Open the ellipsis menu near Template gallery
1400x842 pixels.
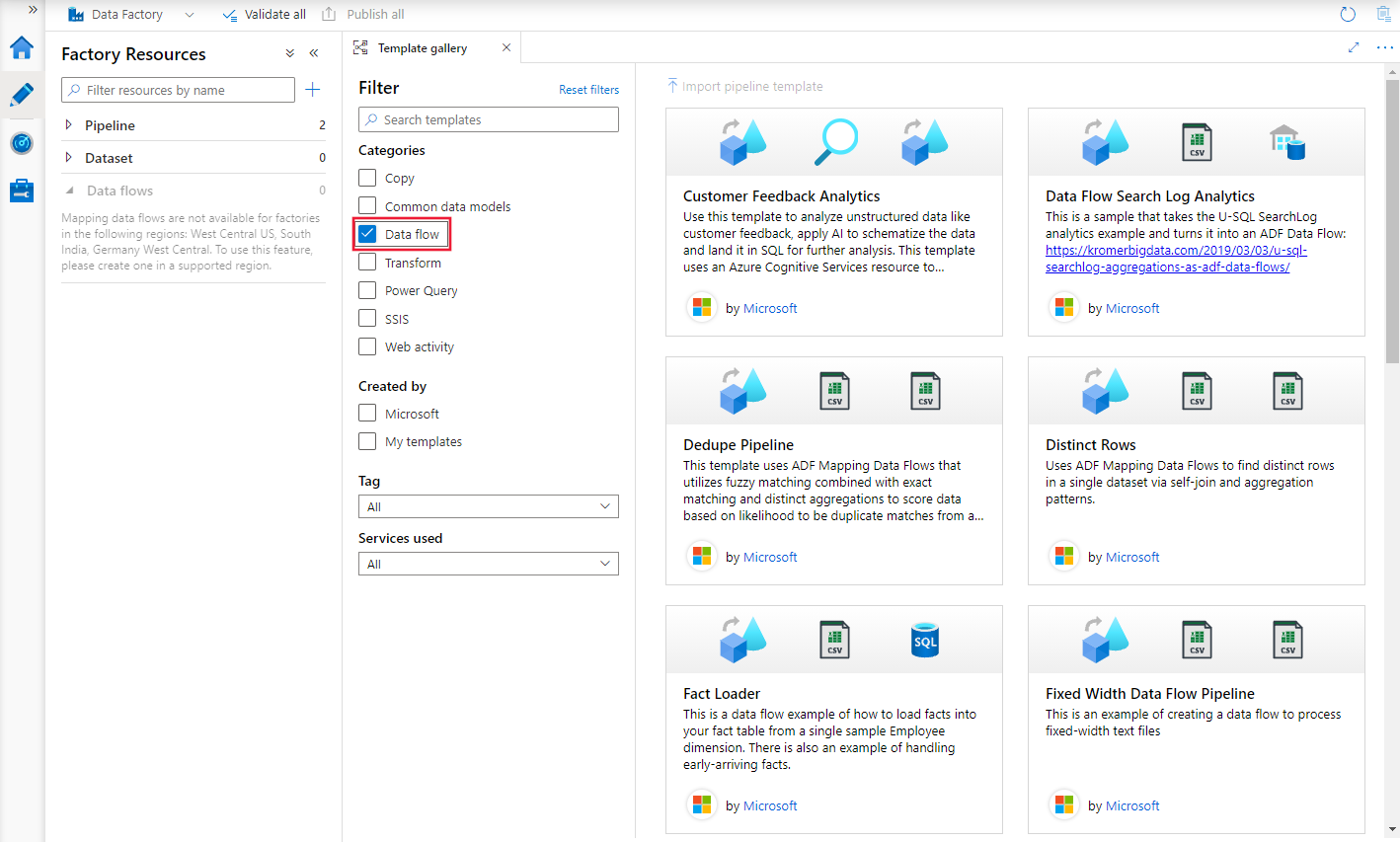[1384, 46]
